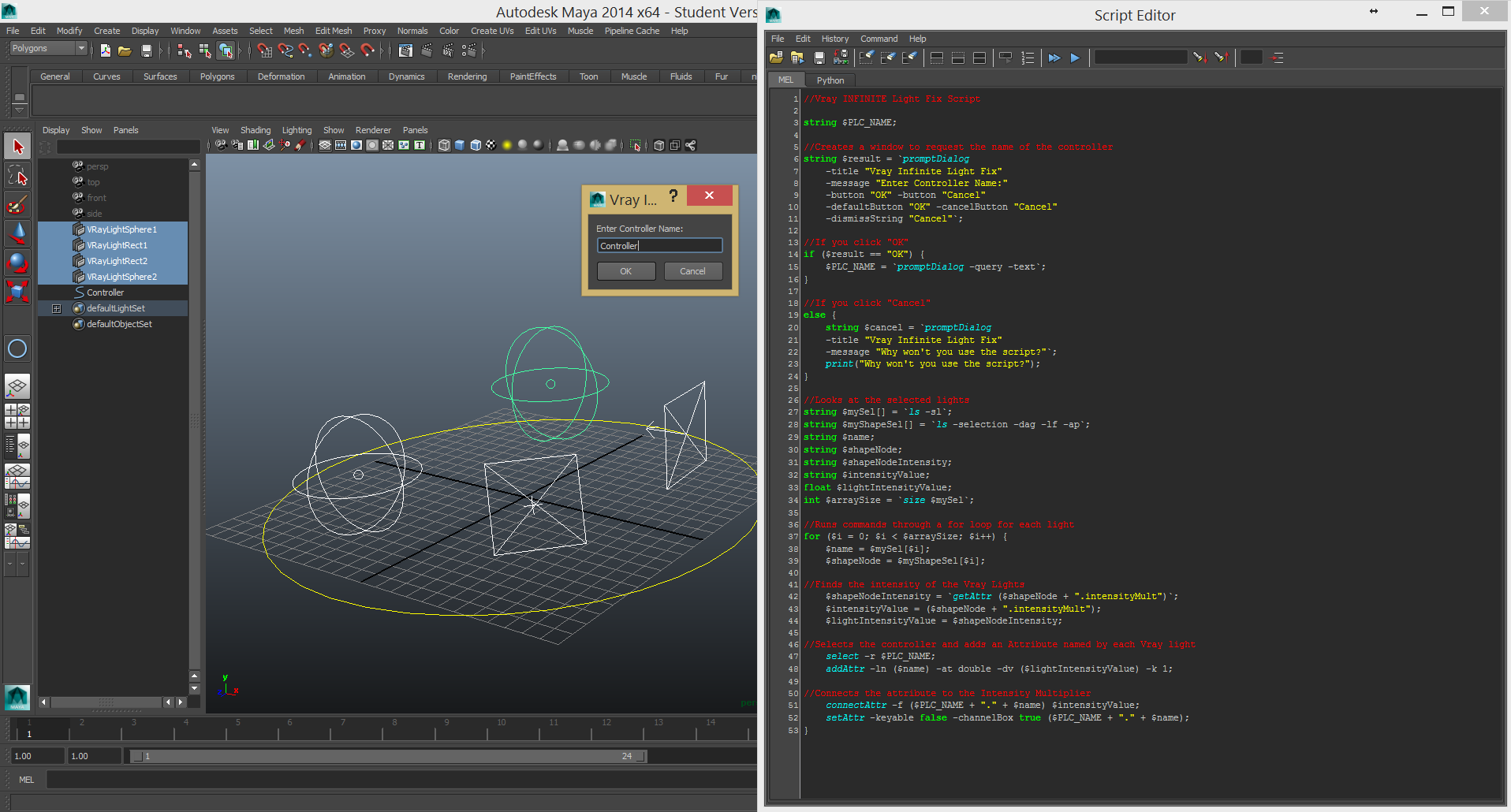1511x812 pixels.
Task: Click Clear Input icon in Script Editor
Action: pyautogui.click(x=888, y=58)
